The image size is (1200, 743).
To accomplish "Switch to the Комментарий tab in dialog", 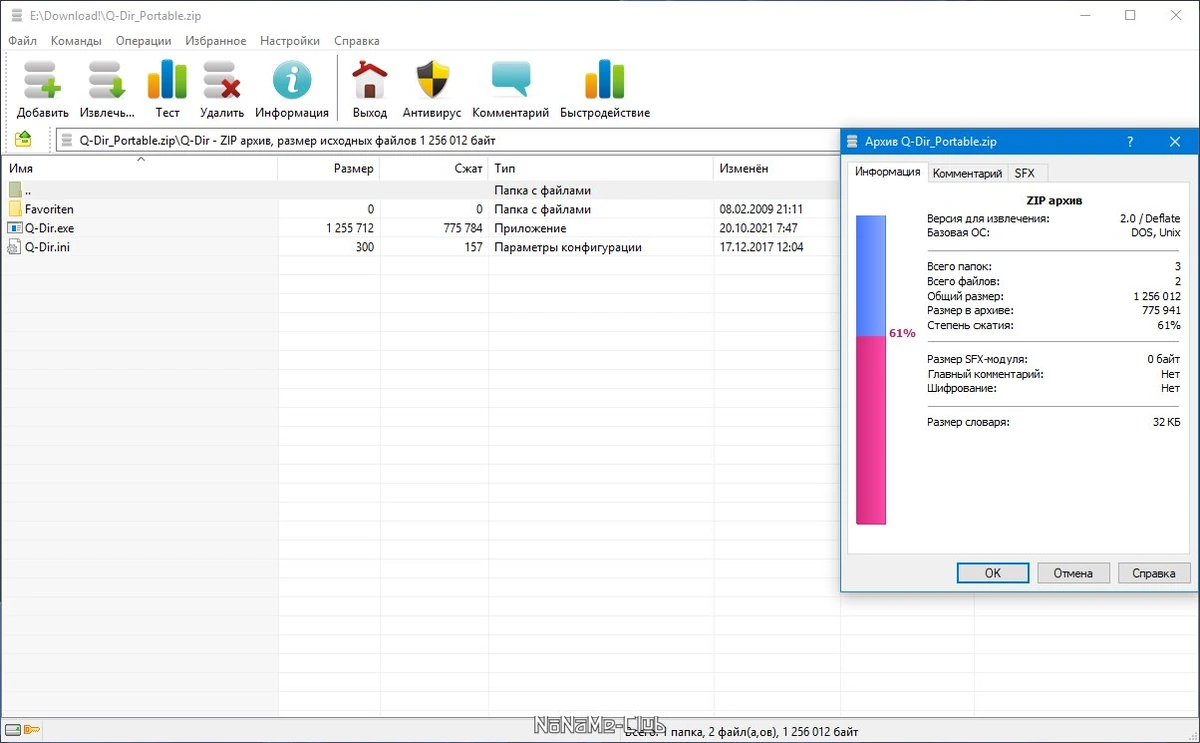I will tap(967, 173).
